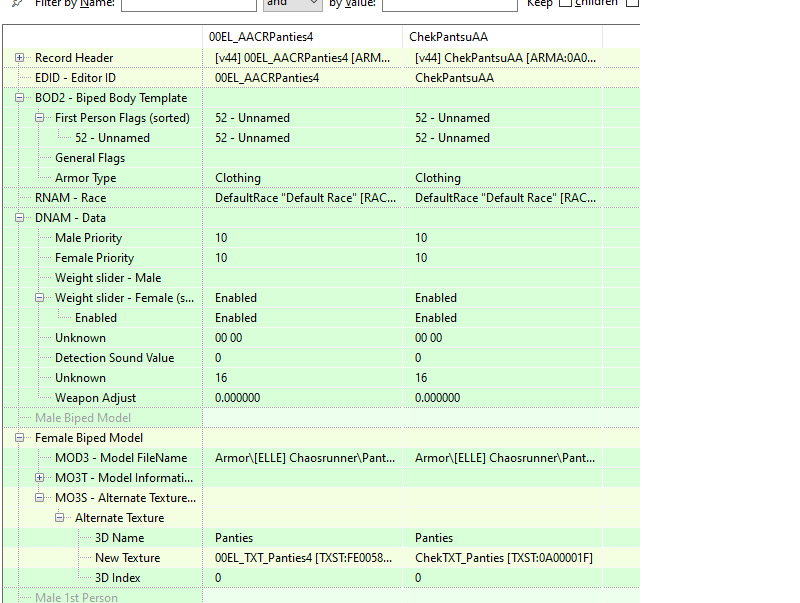Collapse the Female Biped Model node
The height and width of the screenshot is (603, 800).
pyautogui.click(x=19, y=438)
